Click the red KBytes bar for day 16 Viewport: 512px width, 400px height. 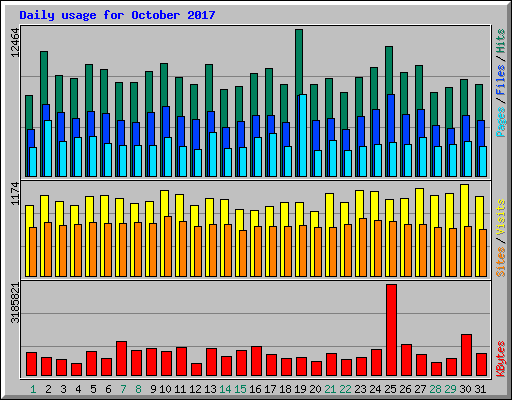coord(256,361)
